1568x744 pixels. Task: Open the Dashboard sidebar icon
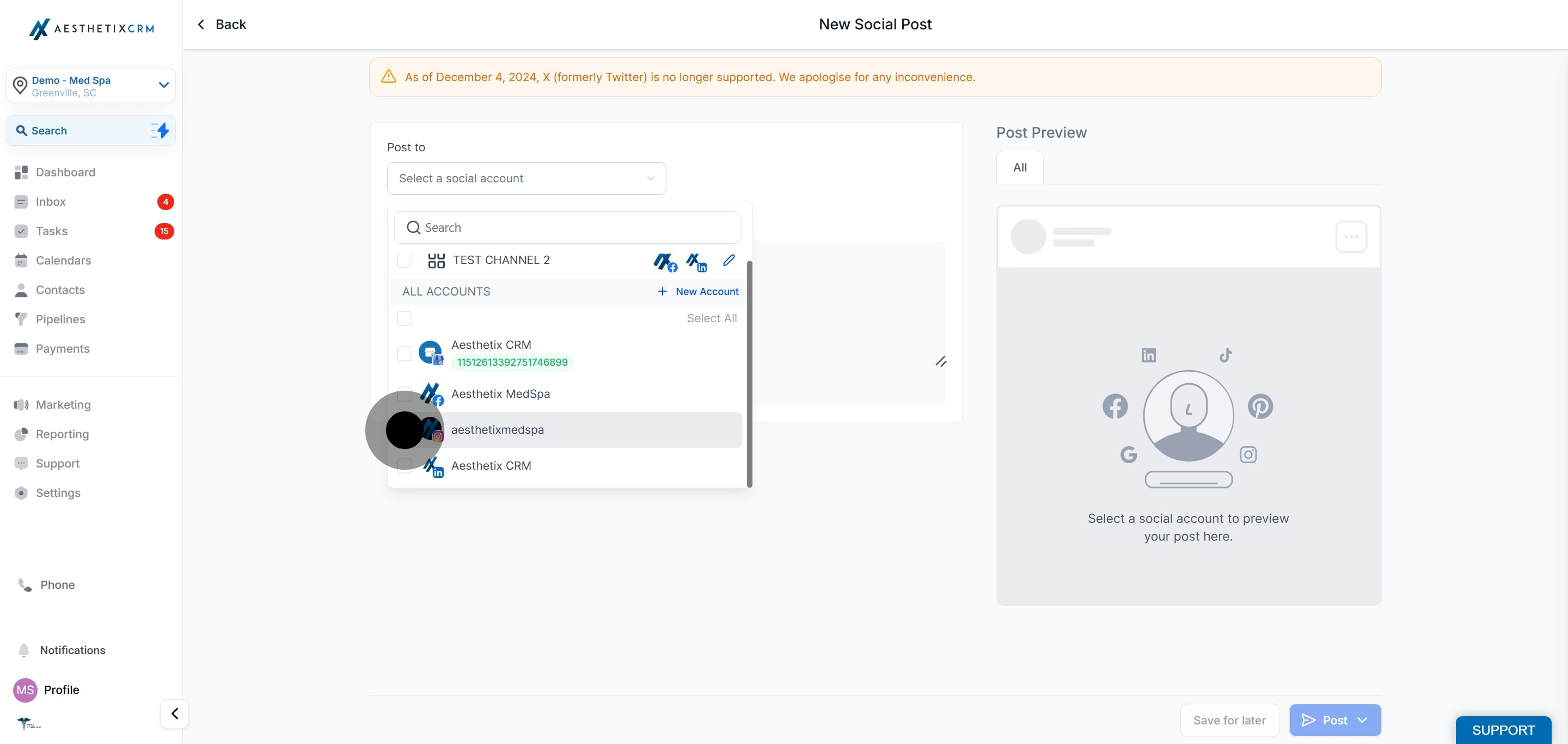click(x=21, y=172)
